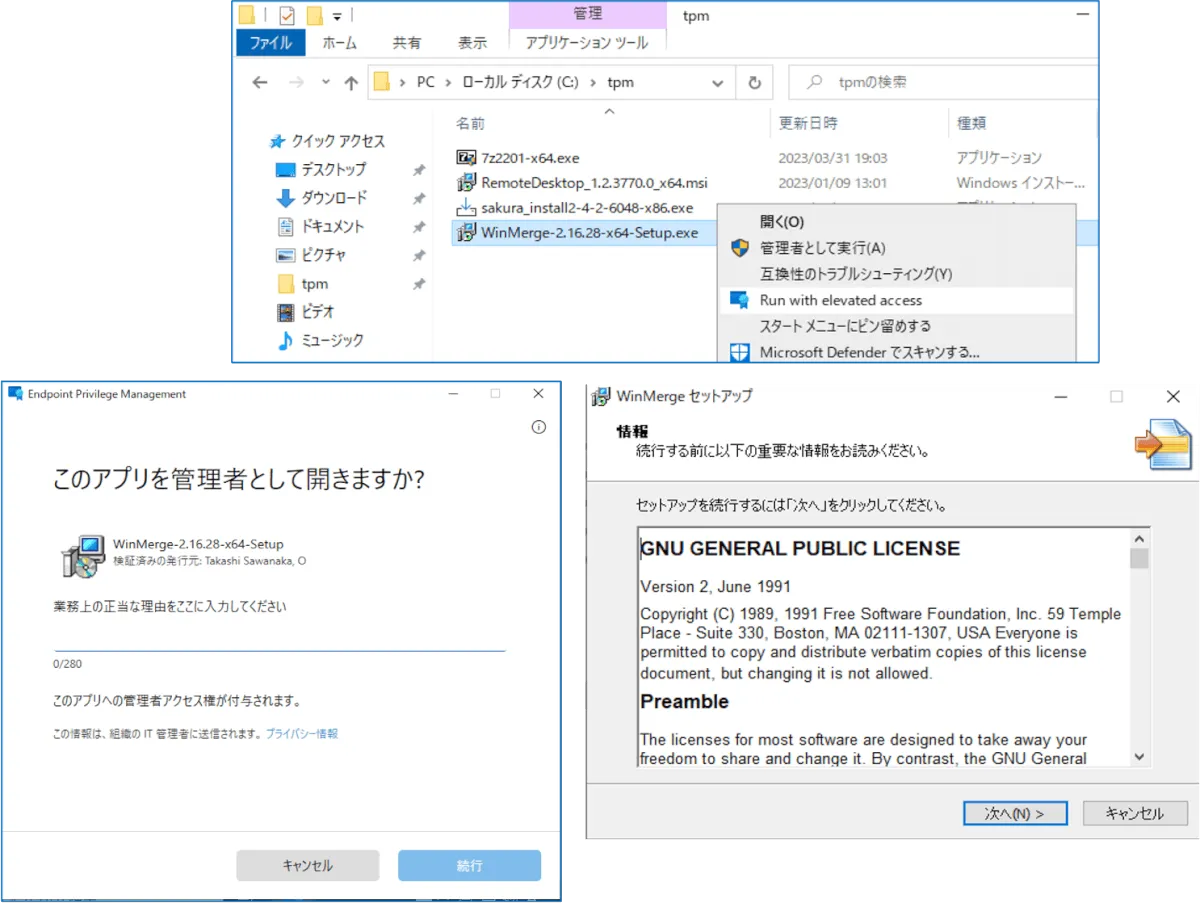This screenshot has width=1200, height=903.
Task: Refresh the tpm folder view
Action: 754,82
